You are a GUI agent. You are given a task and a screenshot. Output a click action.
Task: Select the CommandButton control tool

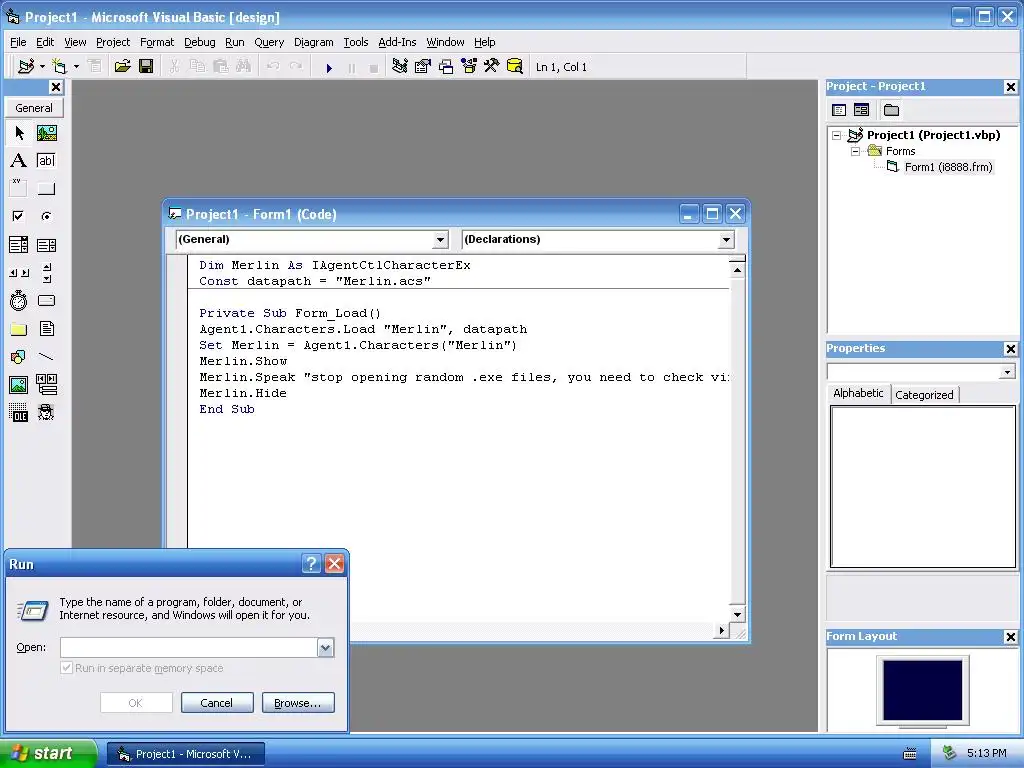[x=46, y=189]
